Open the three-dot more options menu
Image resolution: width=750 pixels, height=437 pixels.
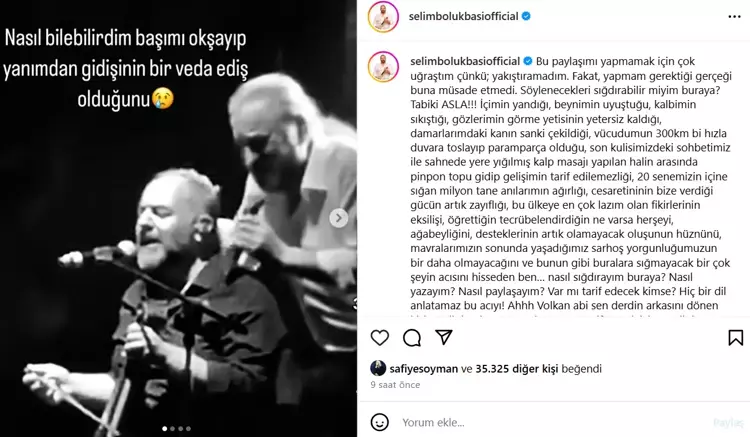coord(734,17)
